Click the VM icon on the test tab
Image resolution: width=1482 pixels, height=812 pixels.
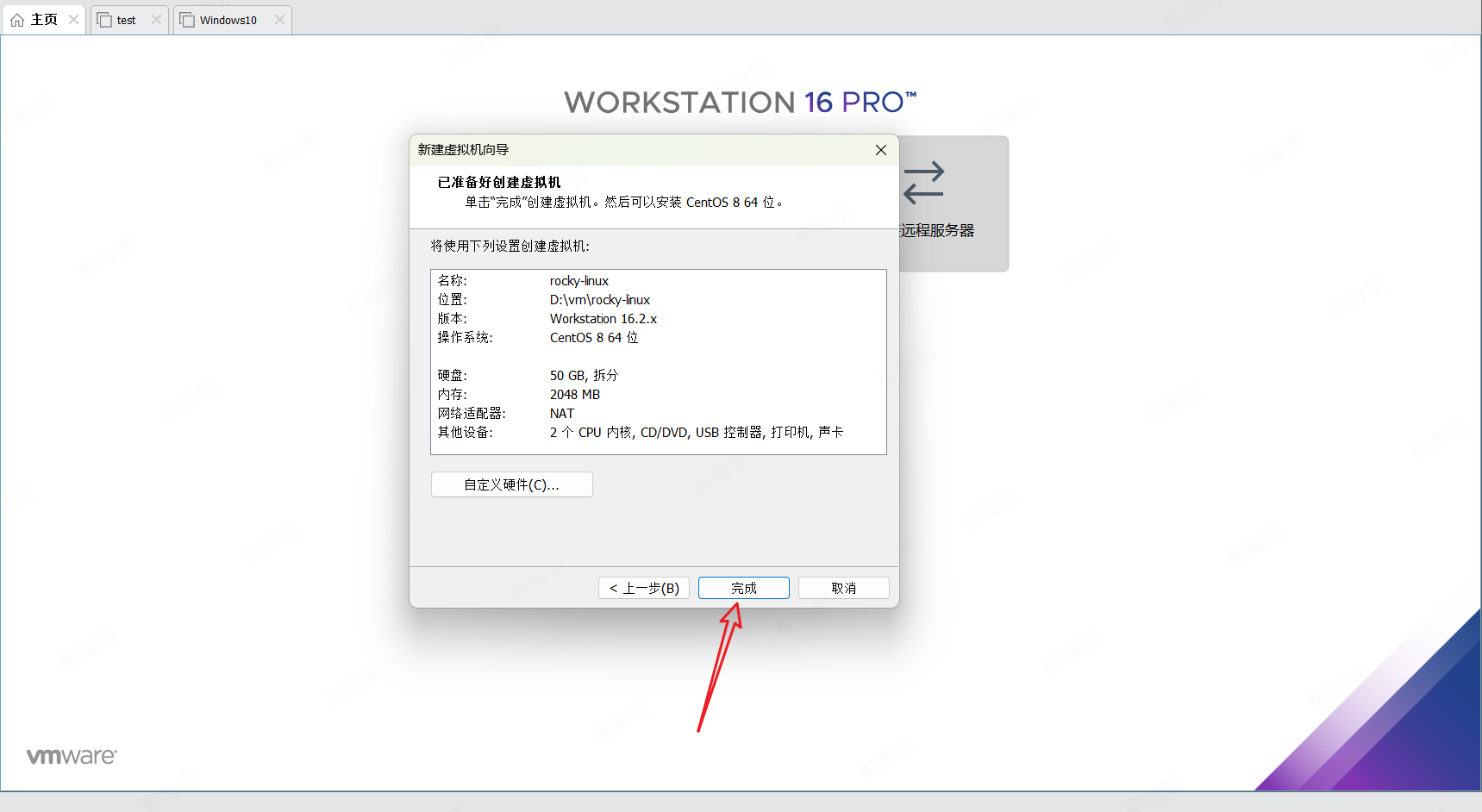point(104,20)
